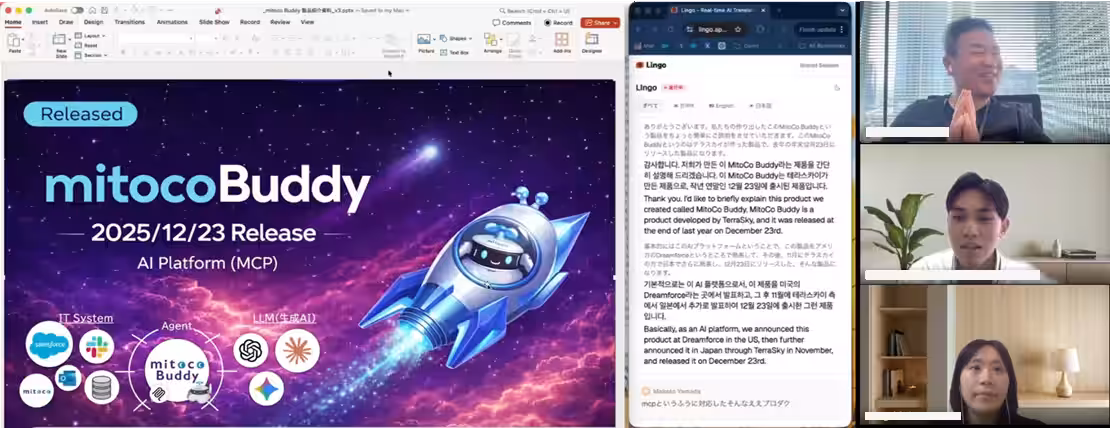The height and width of the screenshot is (428, 1110).
Task: Open the Record ribbon tab
Action: tap(250, 22)
